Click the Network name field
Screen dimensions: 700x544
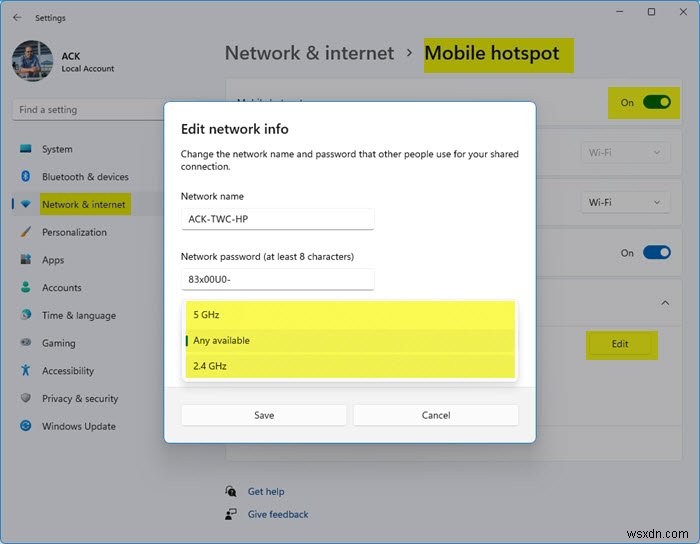277,219
